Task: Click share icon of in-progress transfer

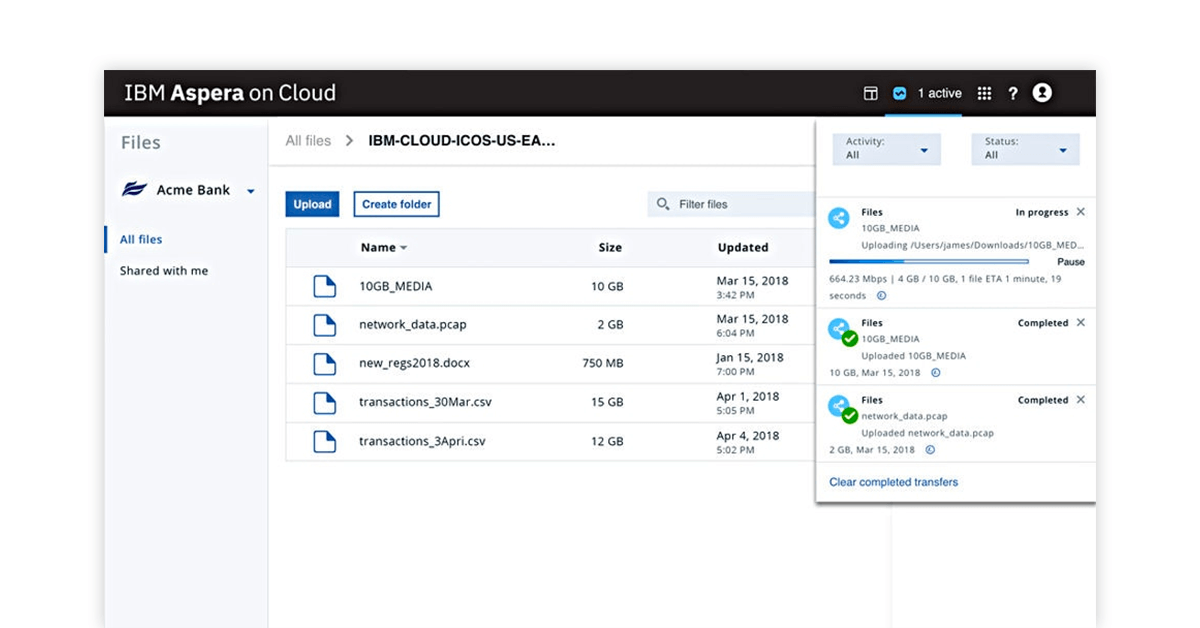Action: tap(840, 217)
